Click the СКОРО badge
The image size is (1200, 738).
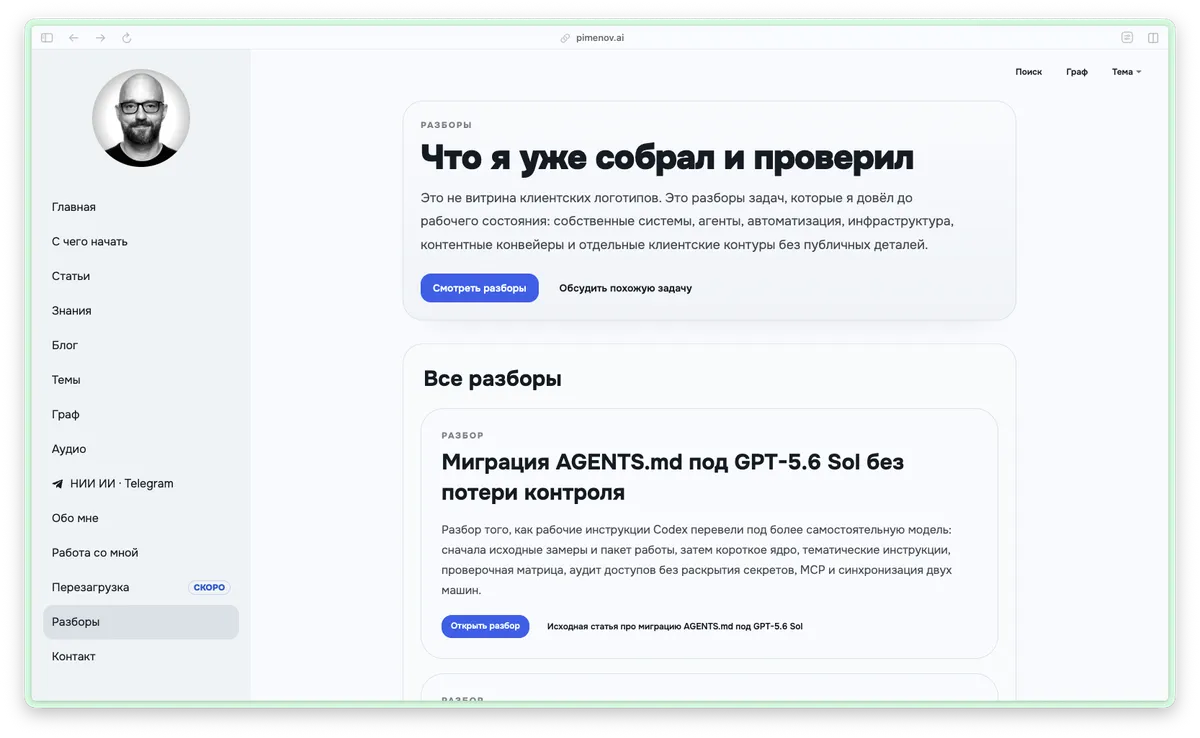[209, 588]
